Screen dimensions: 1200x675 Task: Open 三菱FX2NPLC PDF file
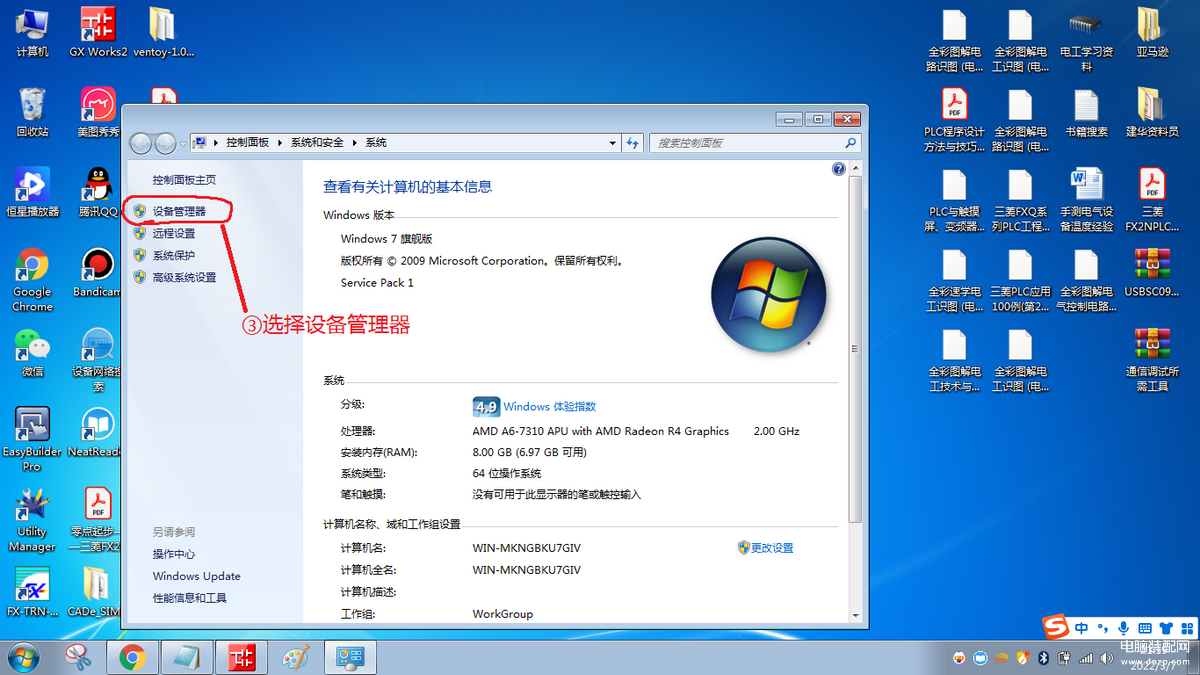click(1152, 199)
